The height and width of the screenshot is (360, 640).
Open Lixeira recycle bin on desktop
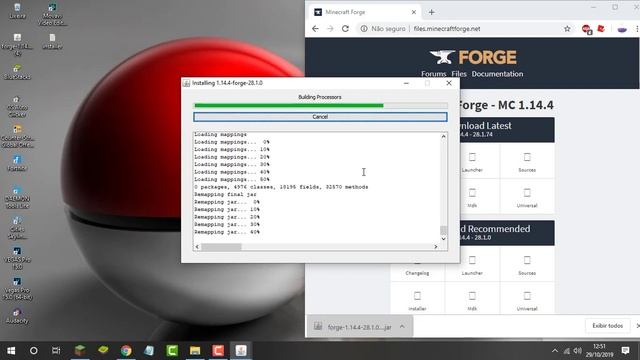(x=17, y=11)
